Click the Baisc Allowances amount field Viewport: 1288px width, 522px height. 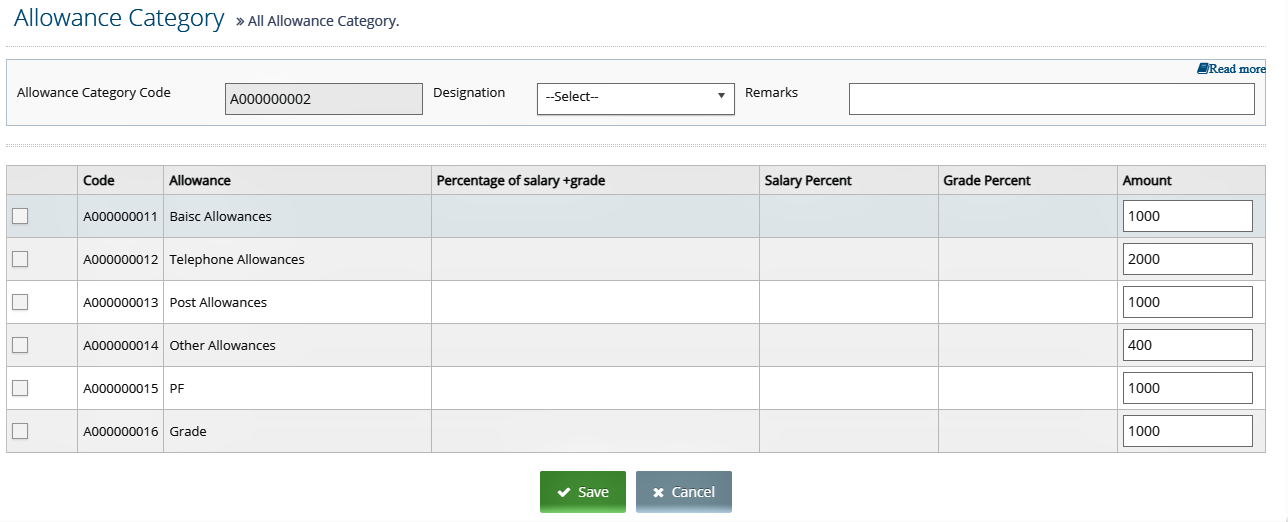tap(1188, 216)
